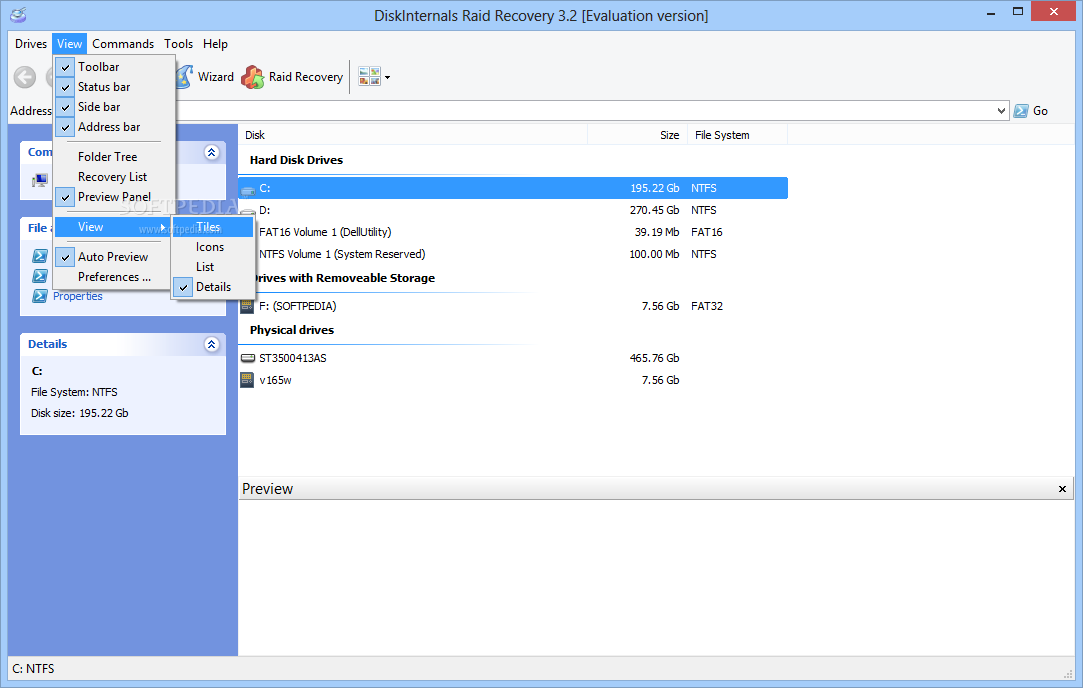Image resolution: width=1083 pixels, height=688 pixels.
Task: Select NTFS Volume 1 (System Reserved) row
Action: point(513,254)
